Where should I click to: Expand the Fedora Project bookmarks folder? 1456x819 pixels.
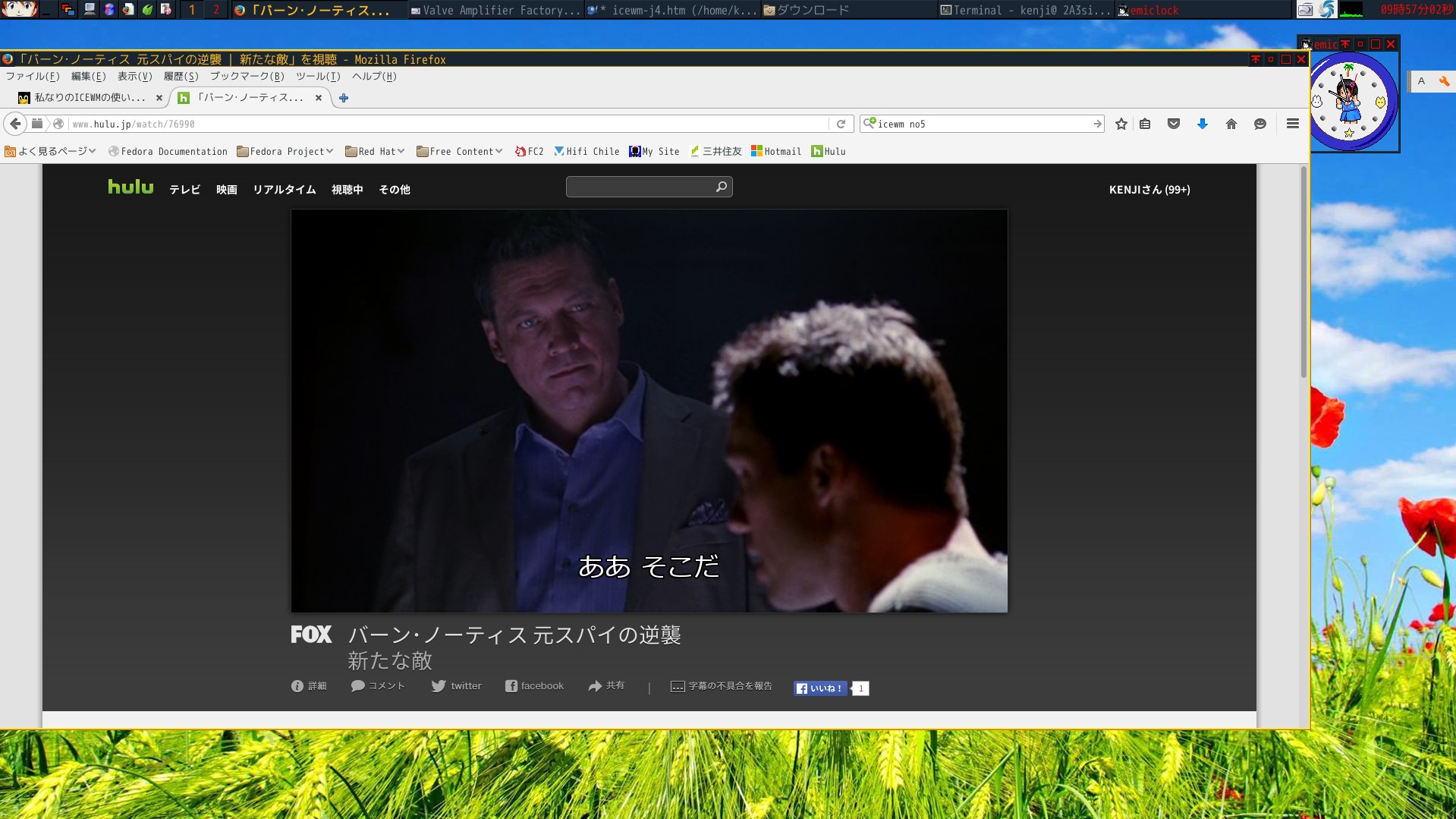pos(285,151)
